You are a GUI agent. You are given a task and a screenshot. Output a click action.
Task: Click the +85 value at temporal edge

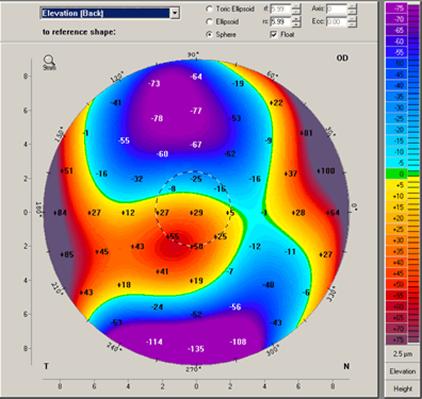pos(67,255)
